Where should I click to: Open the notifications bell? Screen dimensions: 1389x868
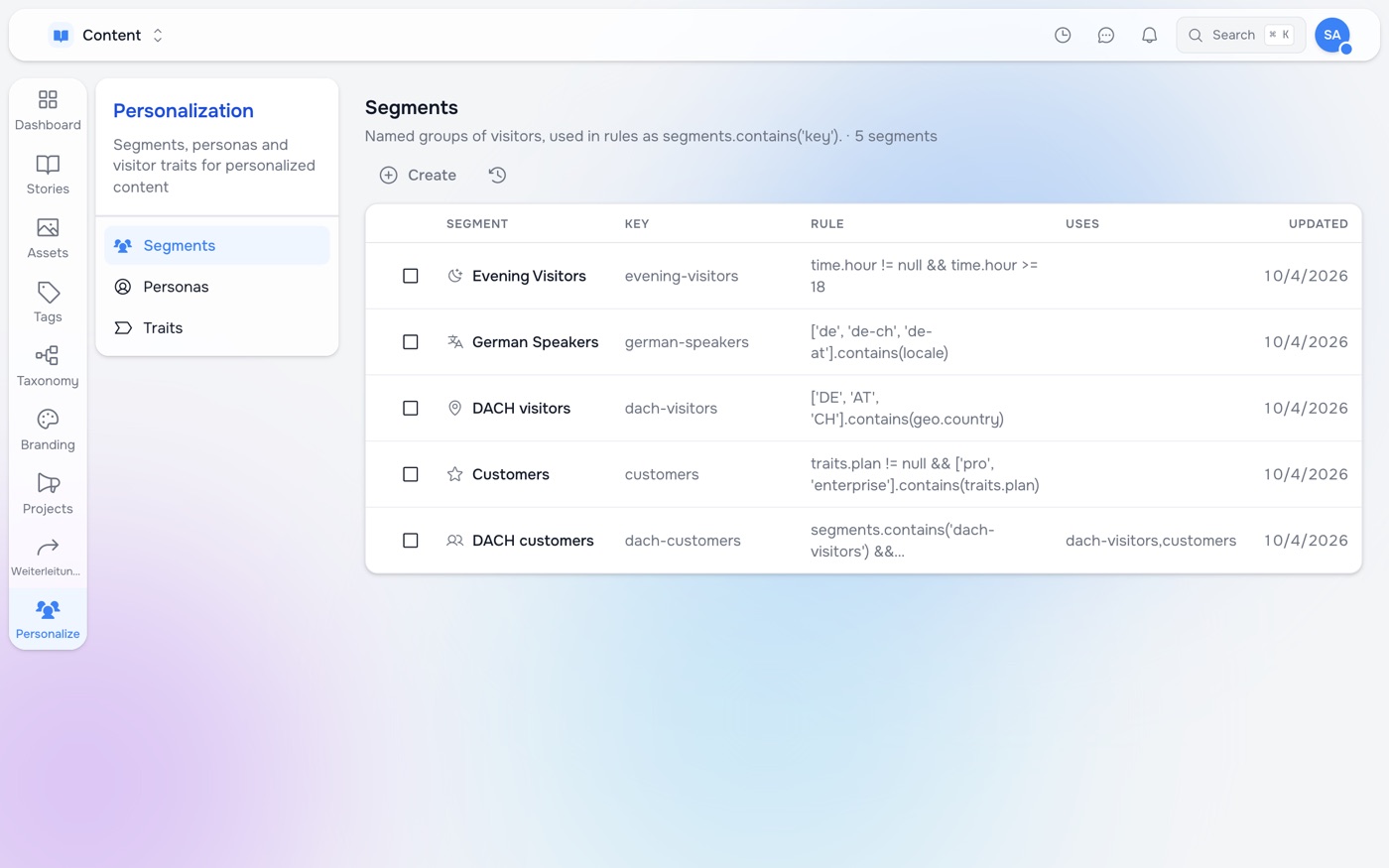click(1149, 35)
